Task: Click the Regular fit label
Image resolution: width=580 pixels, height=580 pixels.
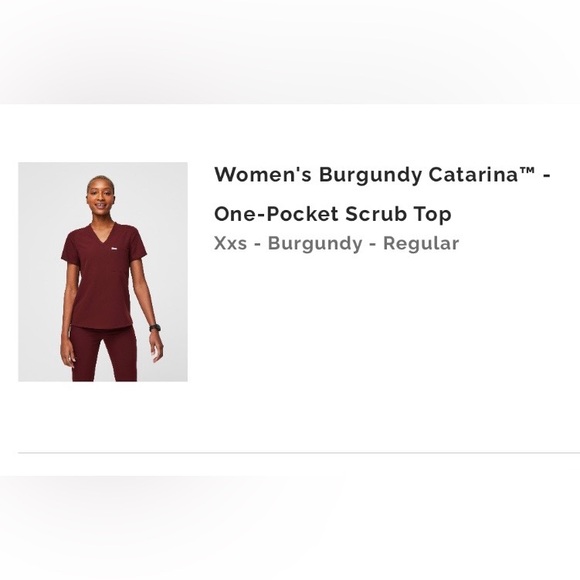Action: [421, 244]
